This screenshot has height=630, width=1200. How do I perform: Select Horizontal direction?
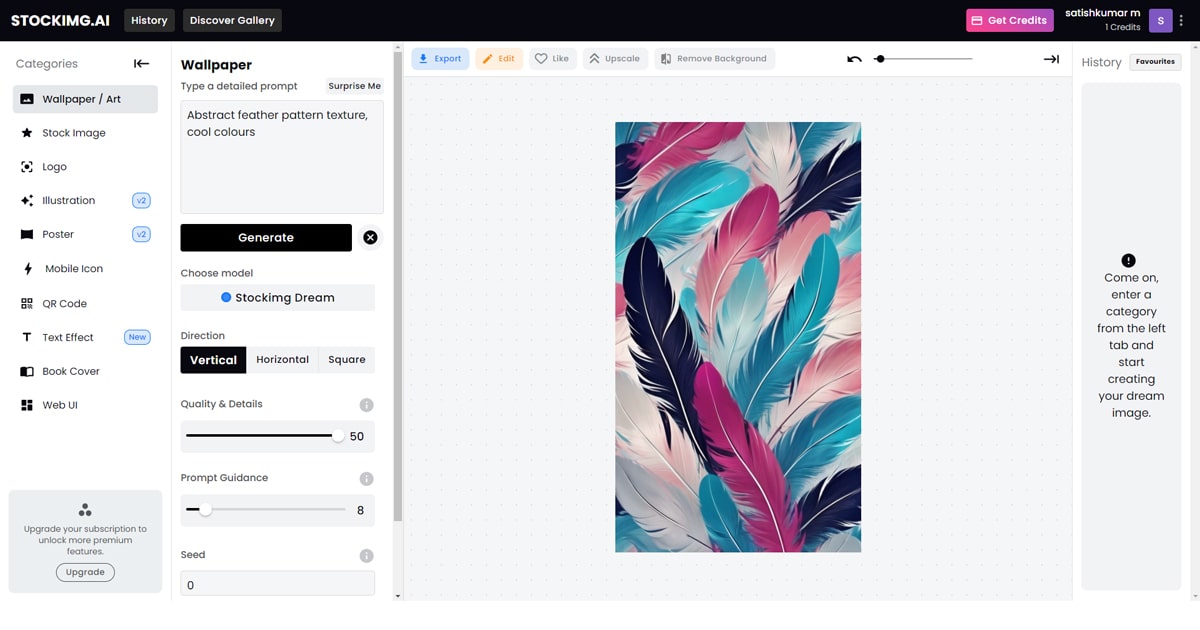click(282, 360)
